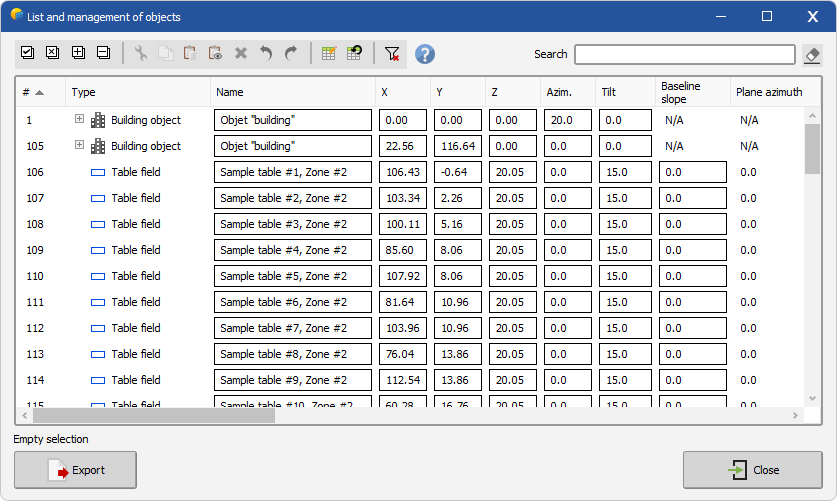Click the Paste special icon with eye
This screenshot has width=837, height=501.
click(x=215, y=53)
